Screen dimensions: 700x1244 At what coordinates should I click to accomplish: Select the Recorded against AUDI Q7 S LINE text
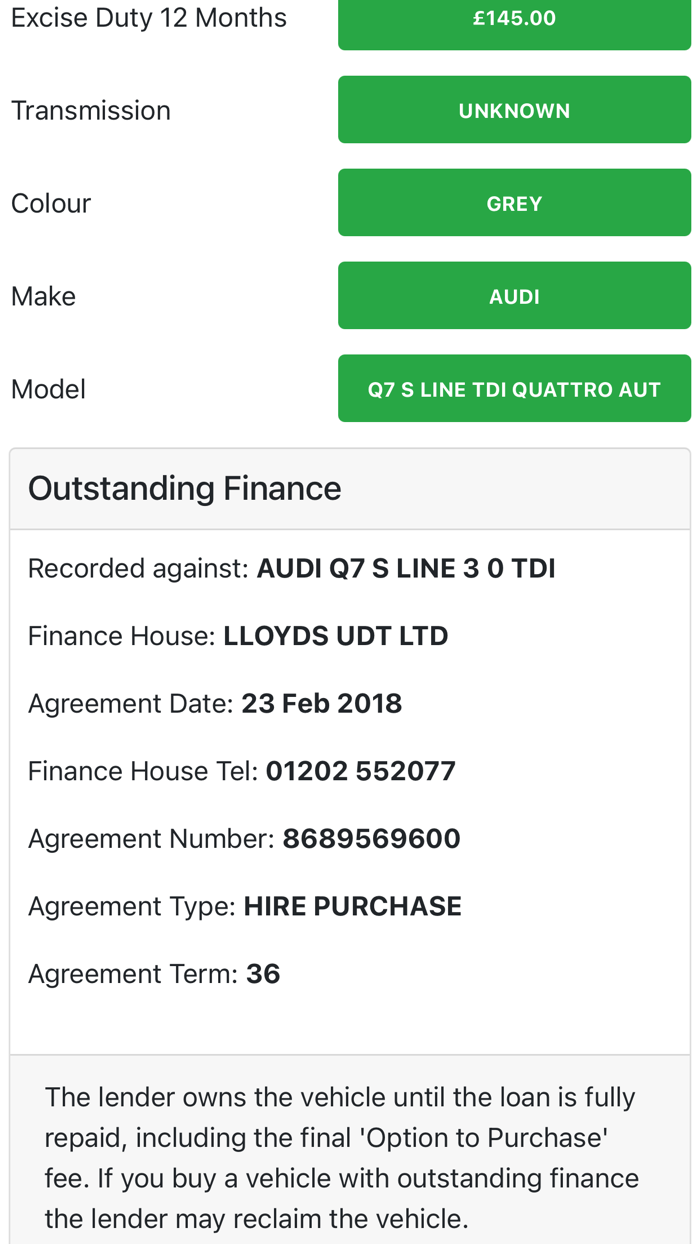click(x=292, y=568)
